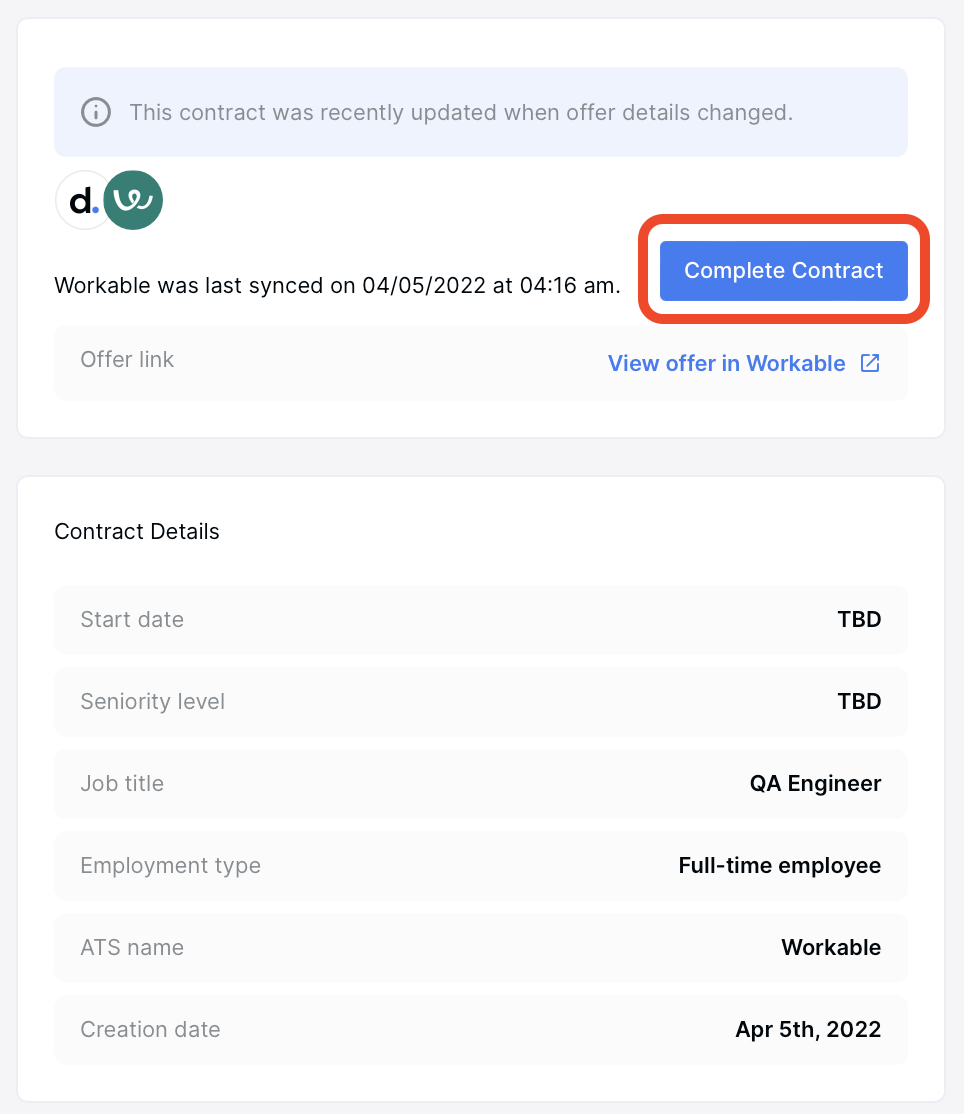Select the overlapping integration logos pair

coord(108,200)
